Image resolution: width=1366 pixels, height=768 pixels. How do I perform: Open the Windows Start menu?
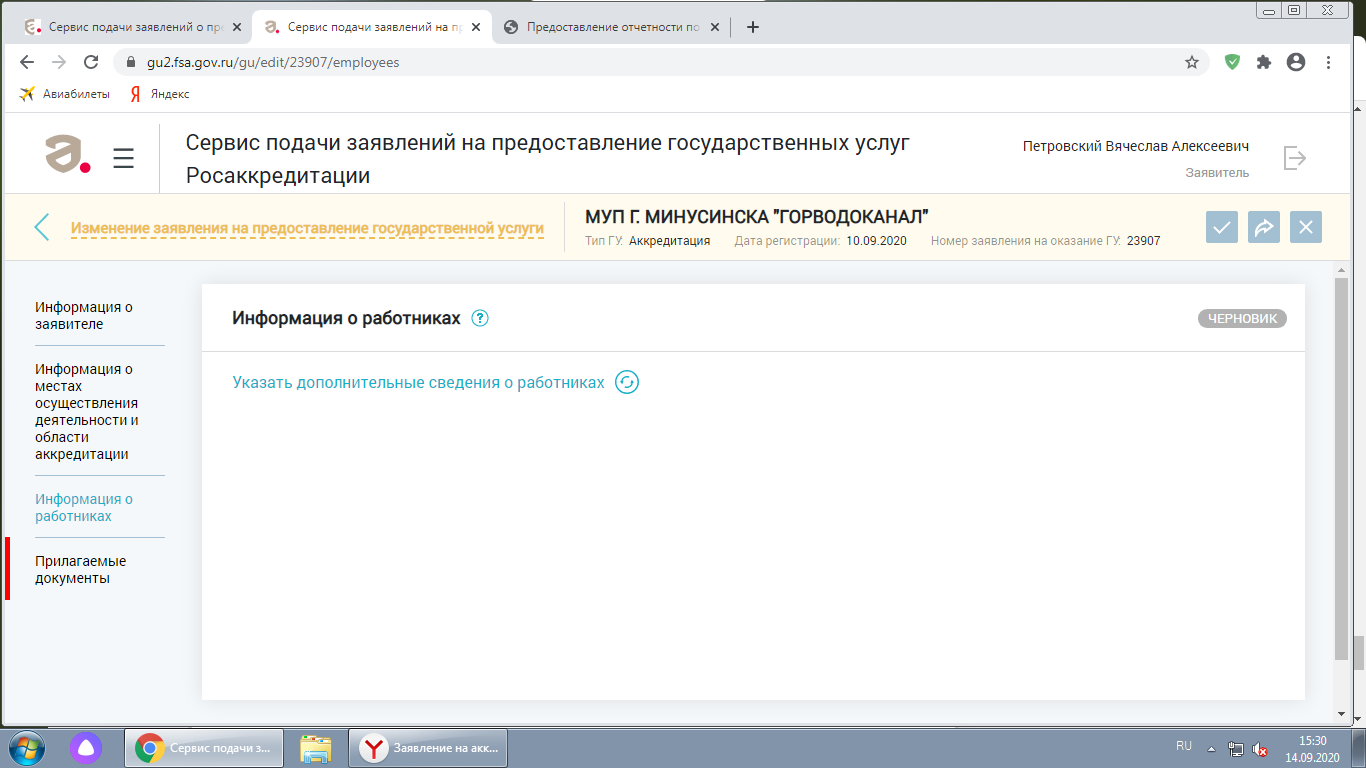[27, 747]
